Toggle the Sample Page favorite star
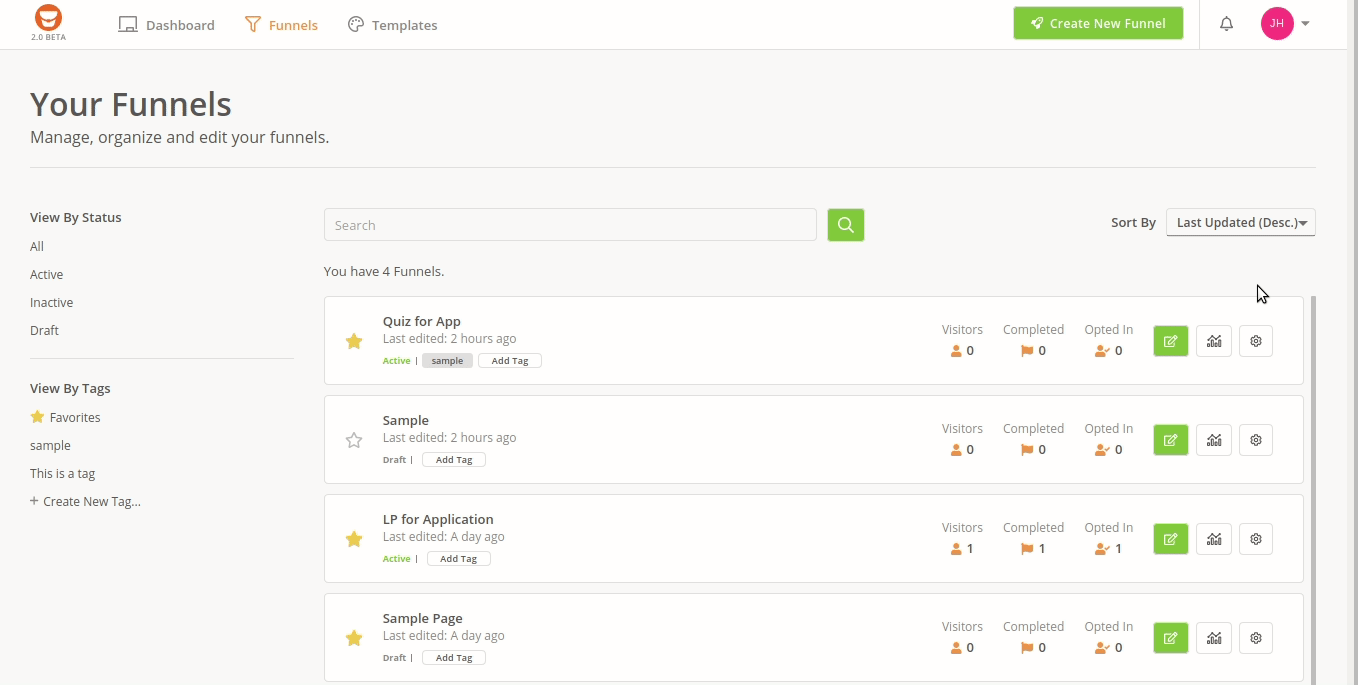The height and width of the screenshot is (685, 1358). click(x=354, y=638)
